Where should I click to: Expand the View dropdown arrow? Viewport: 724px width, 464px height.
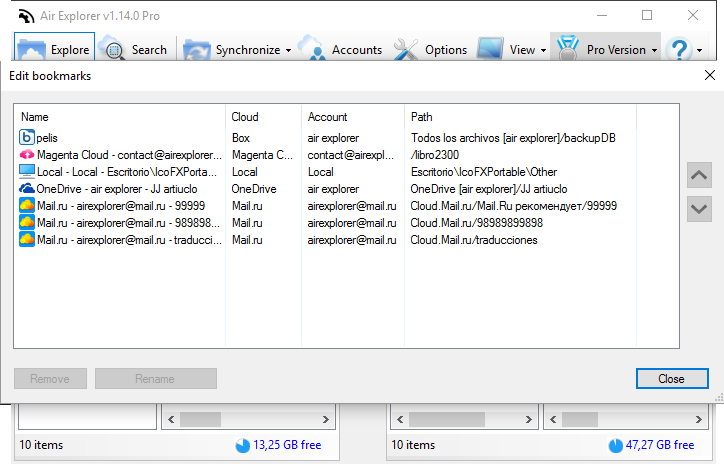pyautogui.click(x=543, y=50)
